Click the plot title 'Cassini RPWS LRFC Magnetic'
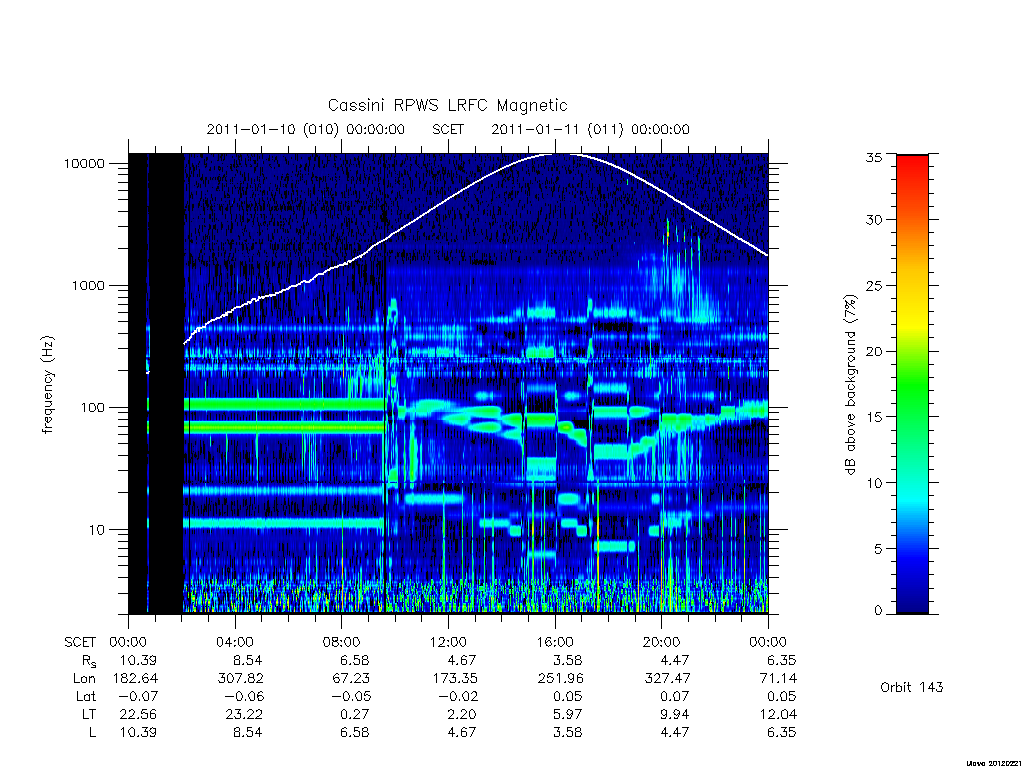1024x768 pixels. pyautogui.click(x=447, y=105)
